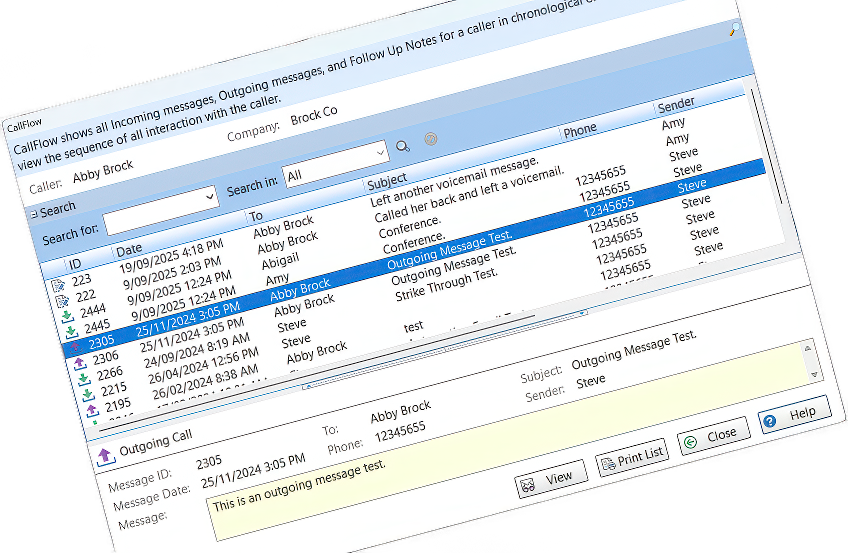Click the green incoming icon of row 2444
Viewport: 848px width, 553px height.
pyautogui.click(x=67, y=316)
